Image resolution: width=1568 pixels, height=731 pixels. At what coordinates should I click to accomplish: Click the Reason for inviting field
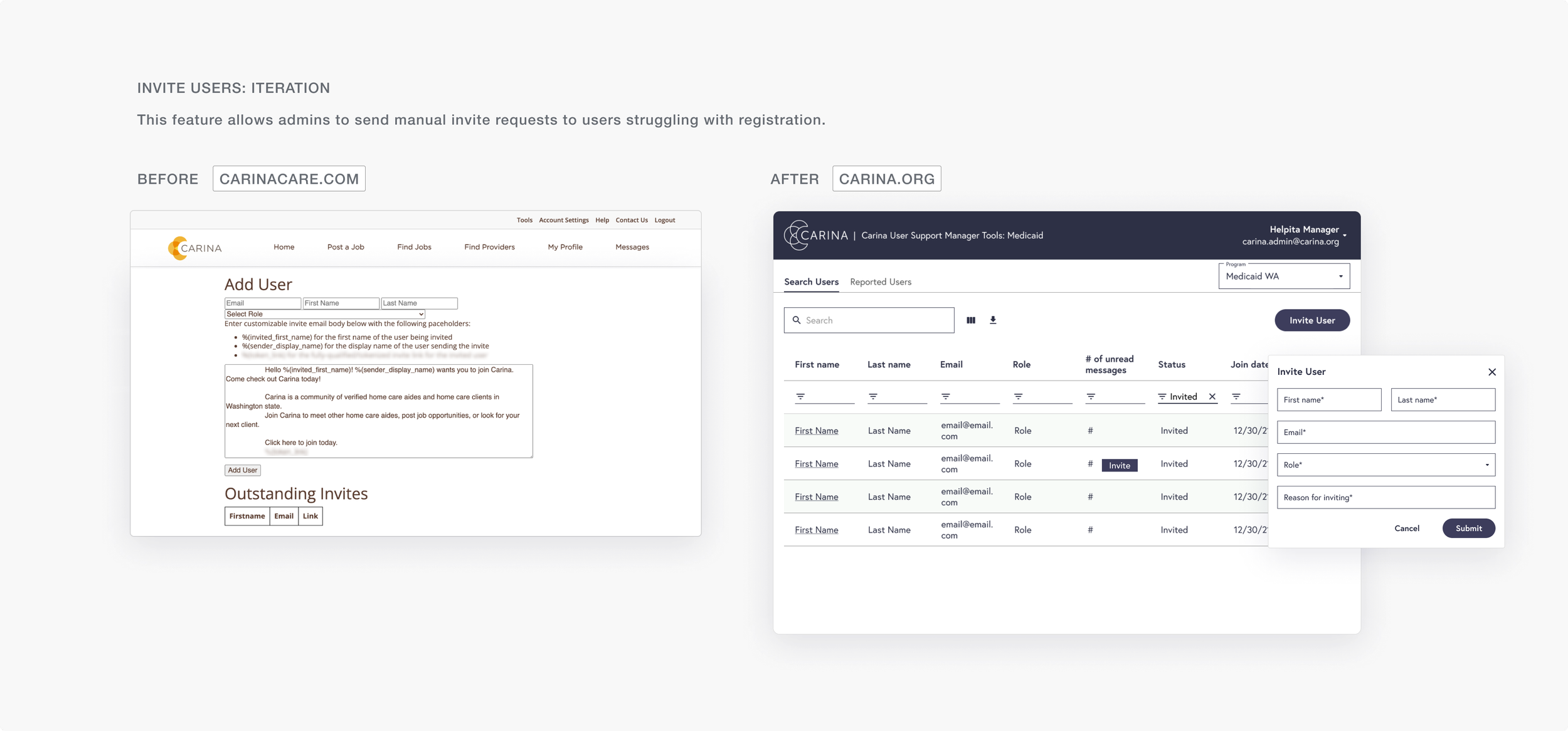coord(1386,498)
